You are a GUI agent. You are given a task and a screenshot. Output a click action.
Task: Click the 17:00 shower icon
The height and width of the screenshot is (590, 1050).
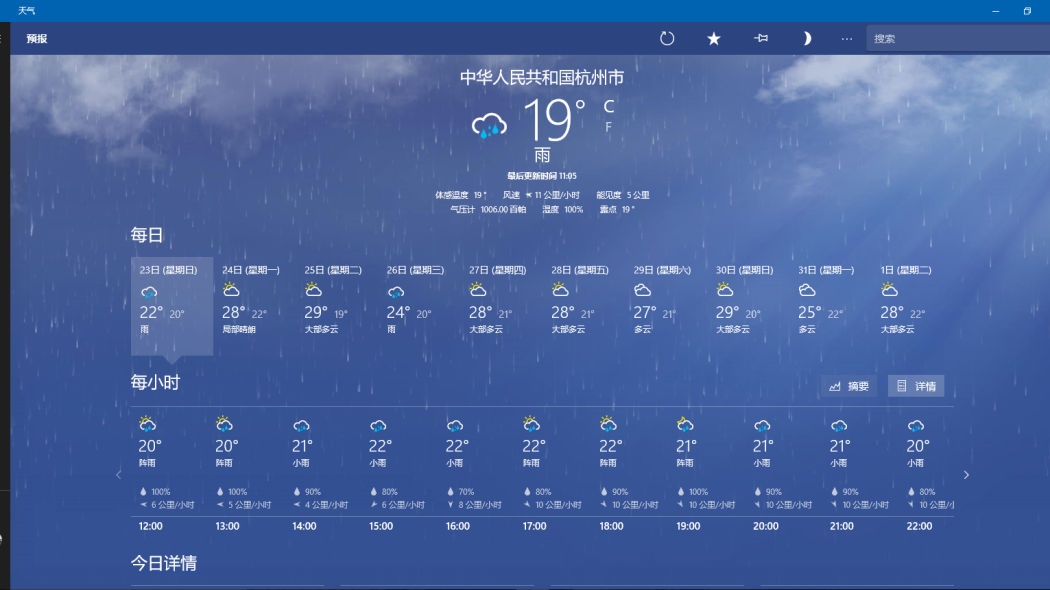[x=532, y=424]
